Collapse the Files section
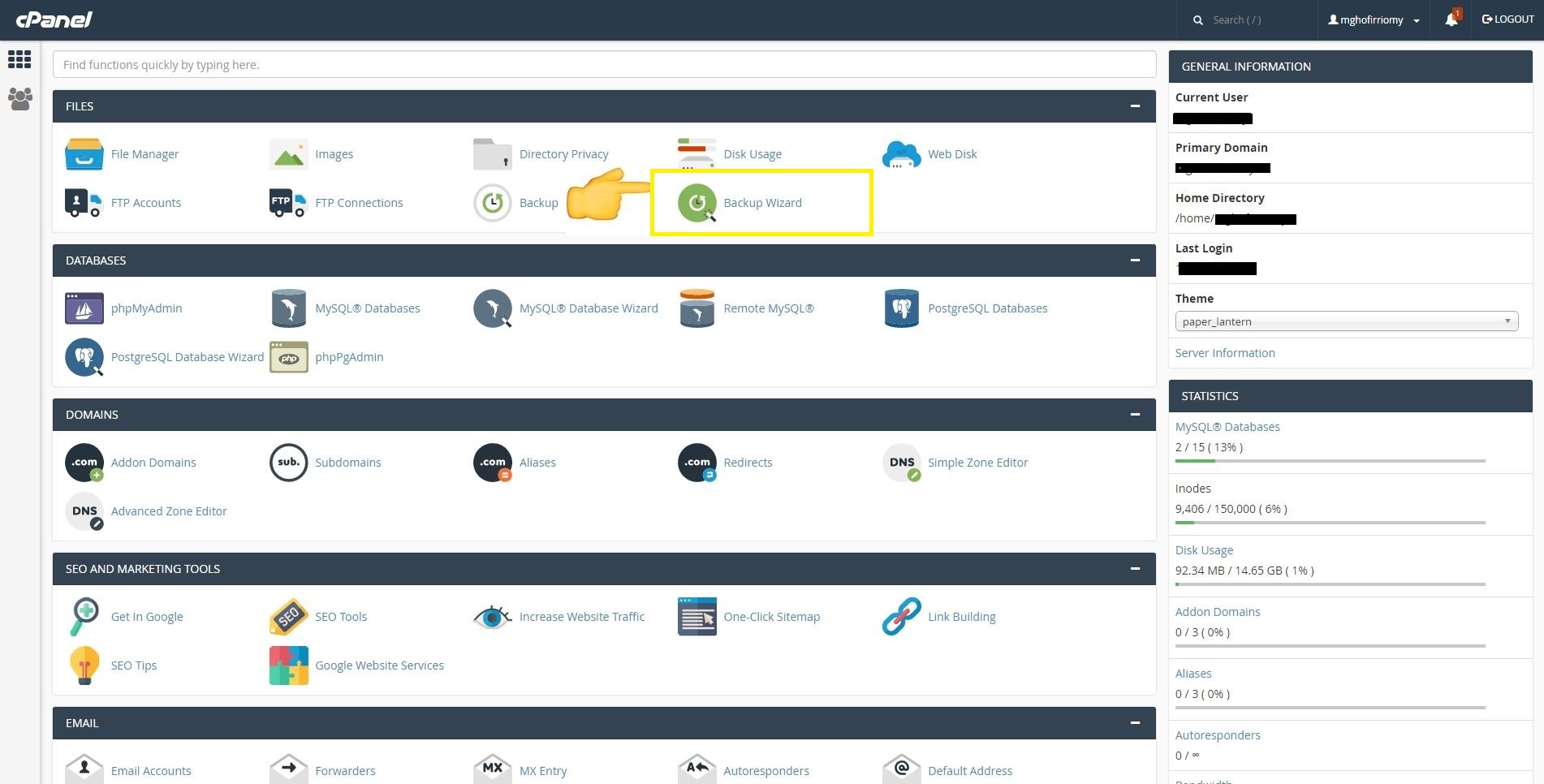1544x784 pixels. coord(1135,106)
